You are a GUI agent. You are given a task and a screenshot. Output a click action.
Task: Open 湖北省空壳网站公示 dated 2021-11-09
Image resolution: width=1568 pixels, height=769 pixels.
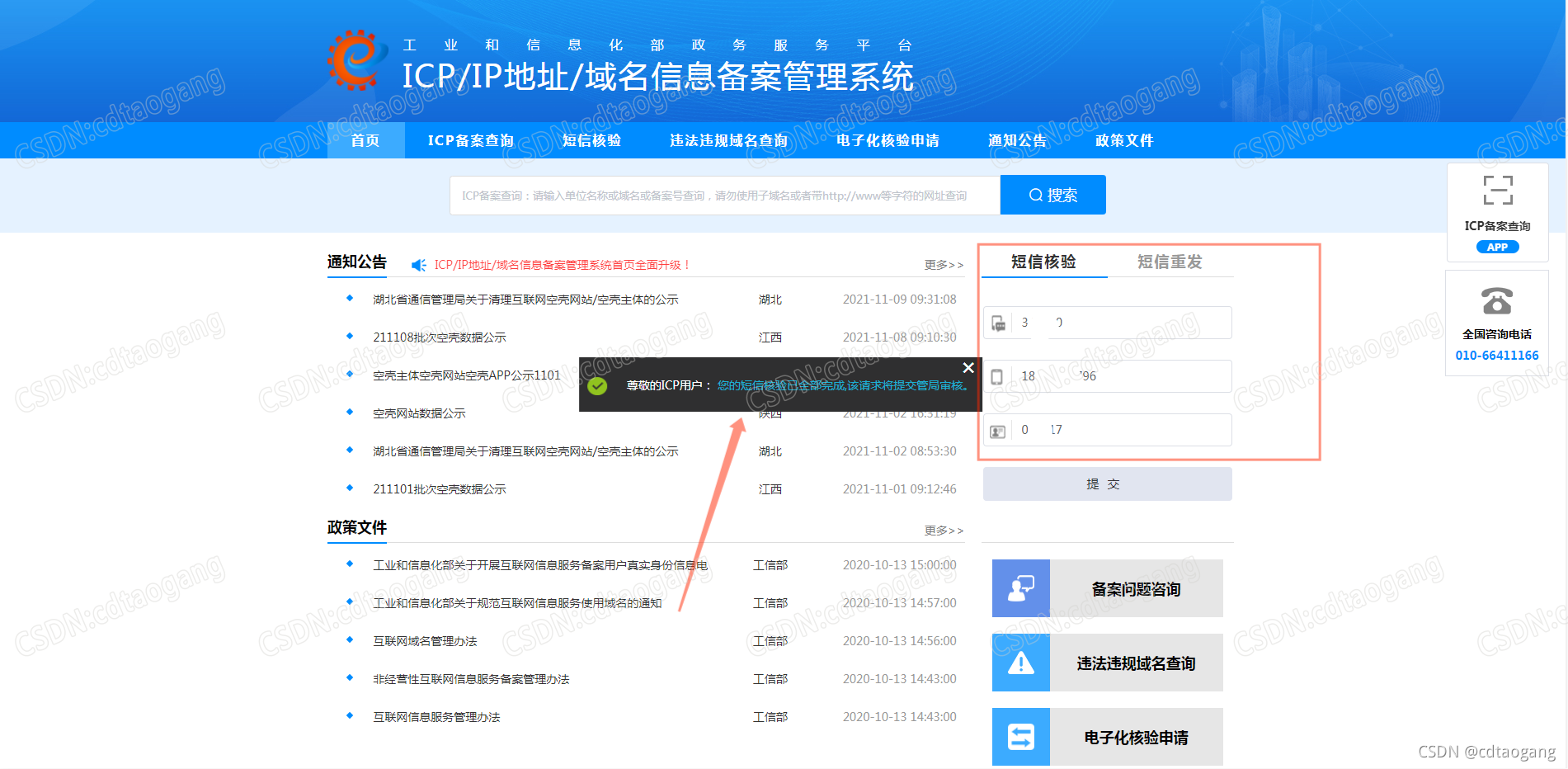coord(525,300)
